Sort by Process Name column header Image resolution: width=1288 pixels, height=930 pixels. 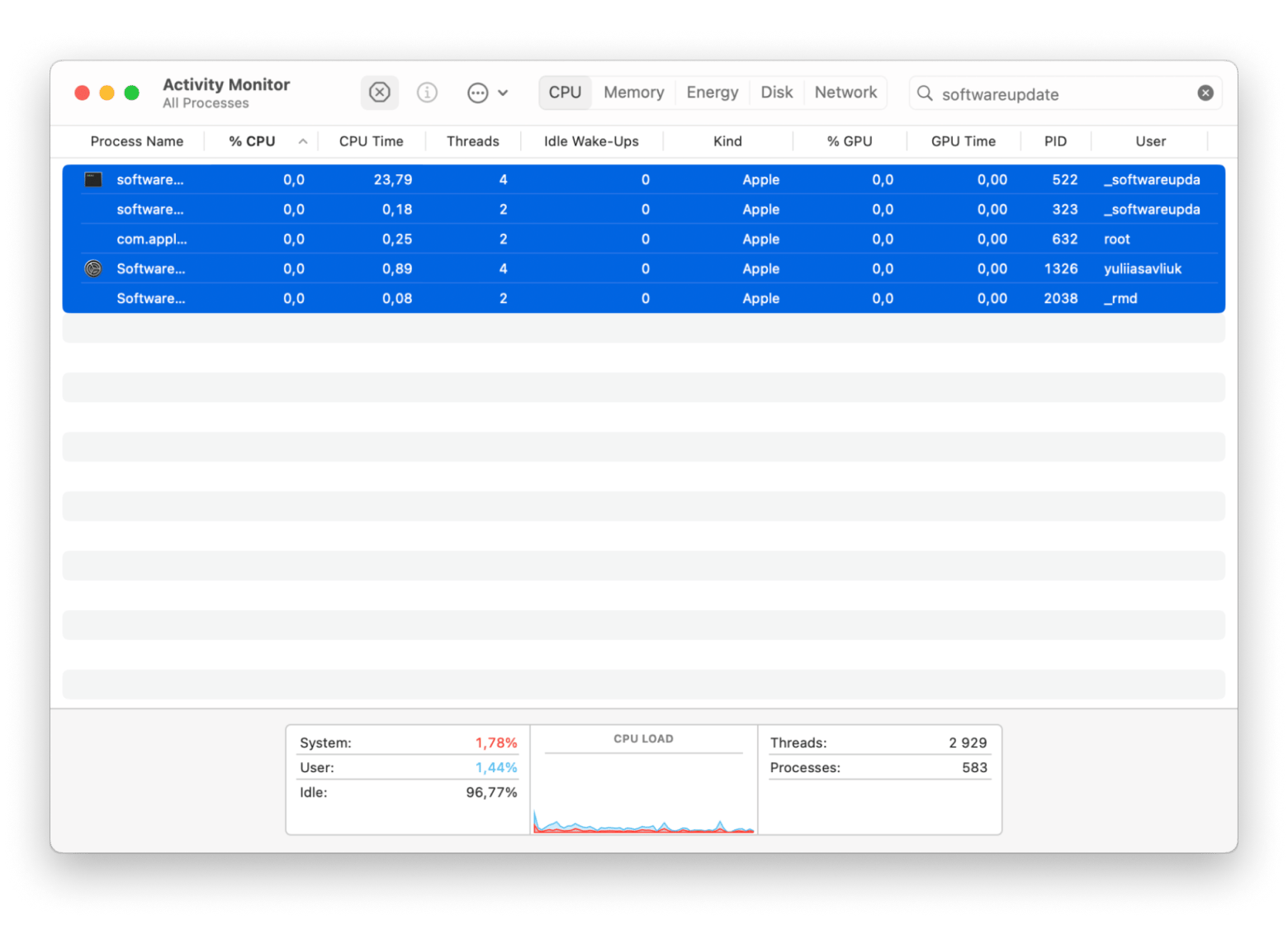pos(136,141)
